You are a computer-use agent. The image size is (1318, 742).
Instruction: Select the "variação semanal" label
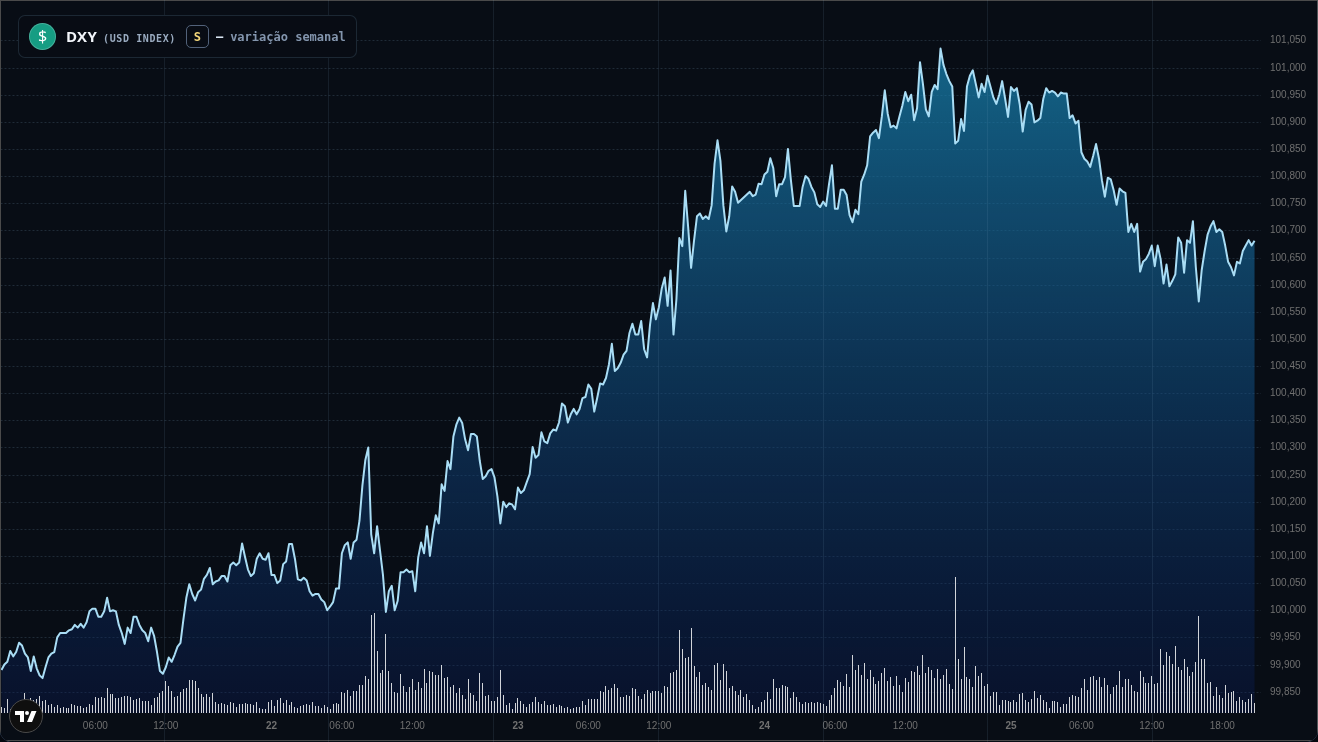(288, 37)
